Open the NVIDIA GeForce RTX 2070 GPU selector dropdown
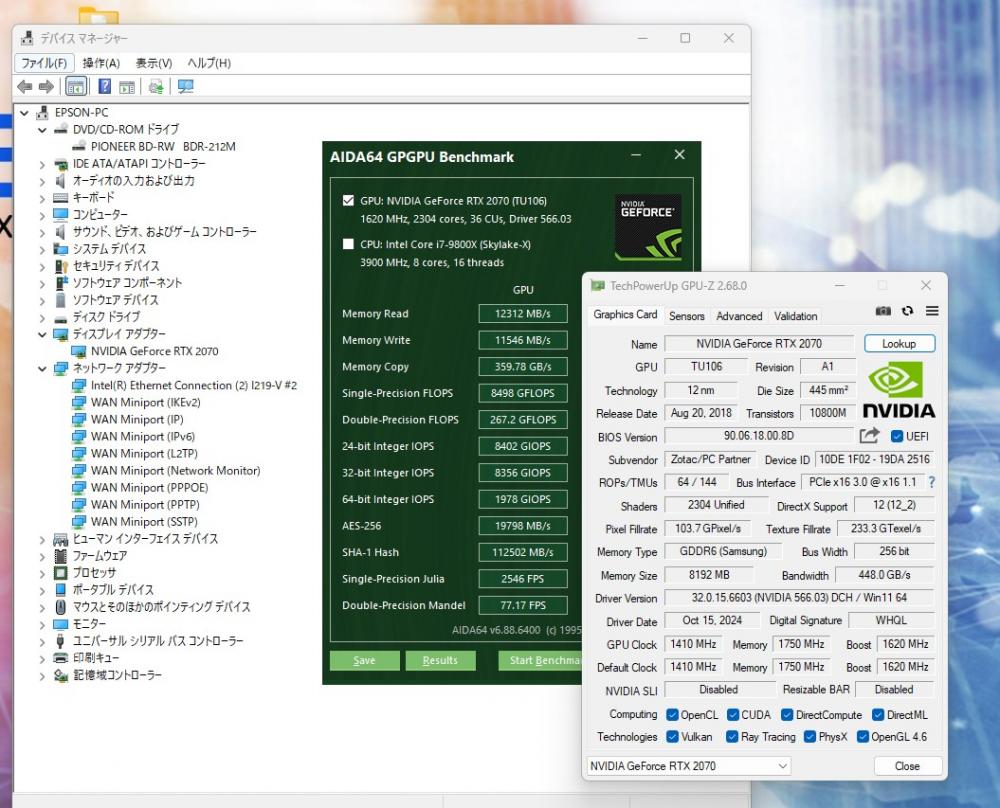 tap(689, 765)
